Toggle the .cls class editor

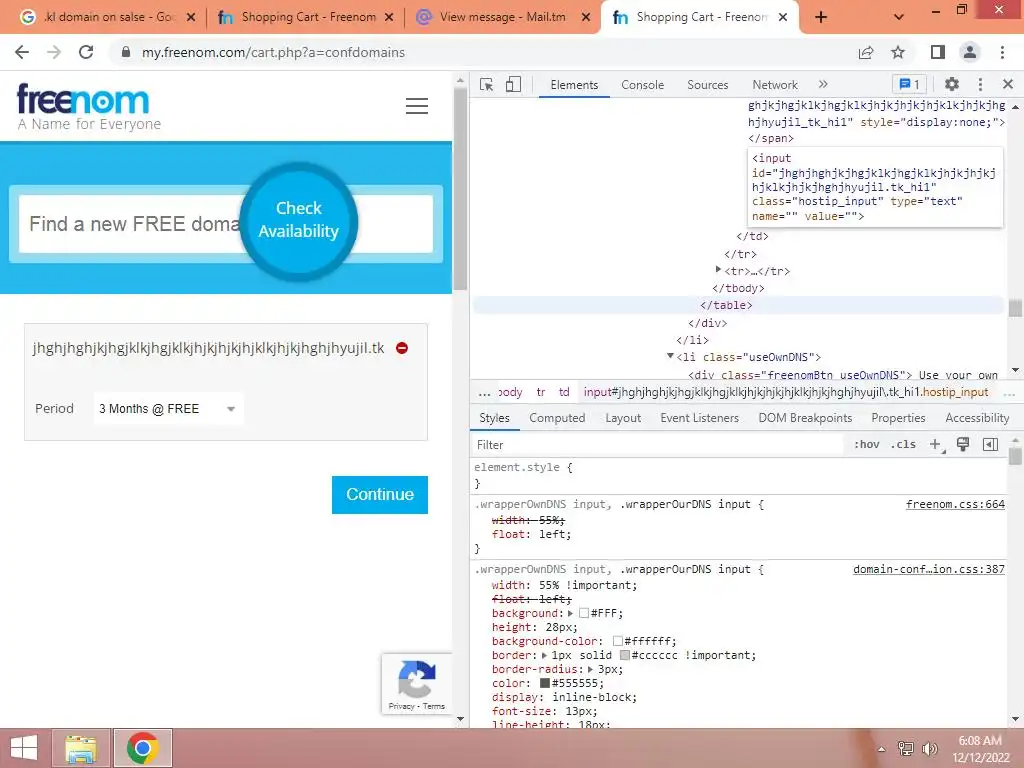[x=903, y=445]
